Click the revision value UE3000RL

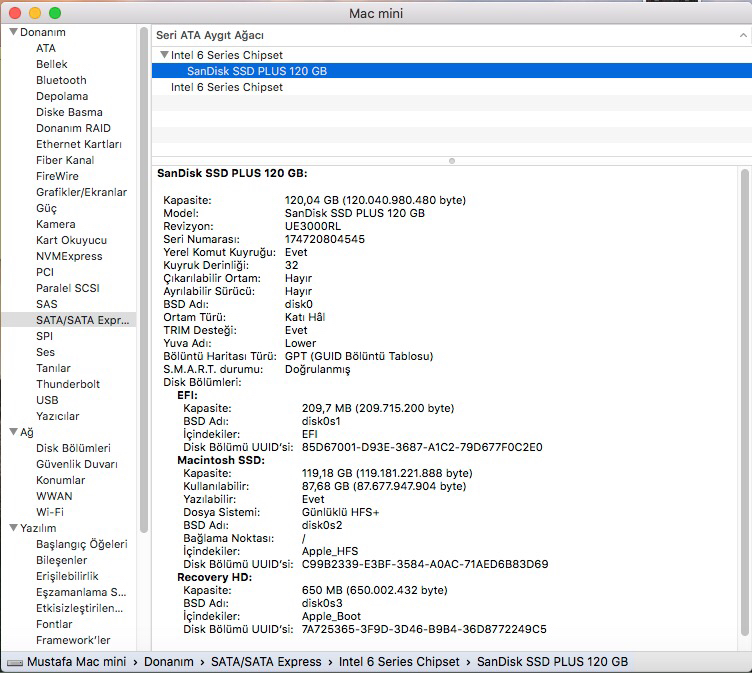(313, 226)
